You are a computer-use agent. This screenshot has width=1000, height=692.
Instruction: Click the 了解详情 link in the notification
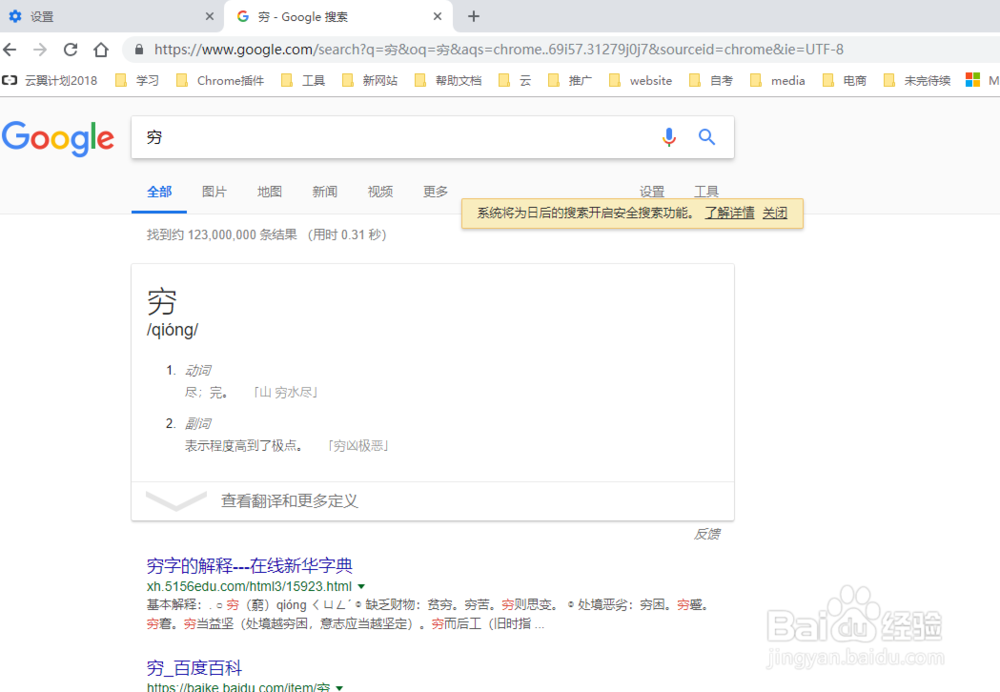point(729,213)
